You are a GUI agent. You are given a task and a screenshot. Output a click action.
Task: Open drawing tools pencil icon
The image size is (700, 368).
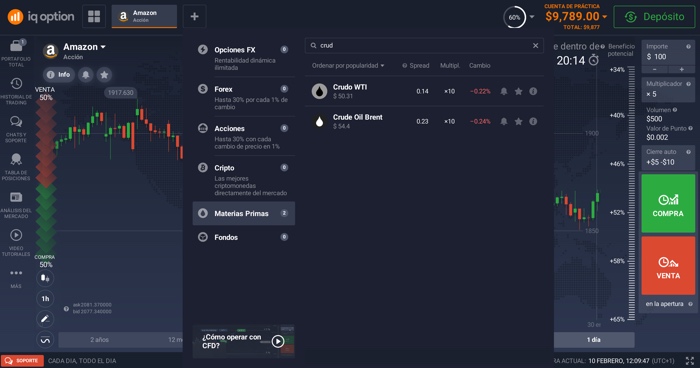45,319
